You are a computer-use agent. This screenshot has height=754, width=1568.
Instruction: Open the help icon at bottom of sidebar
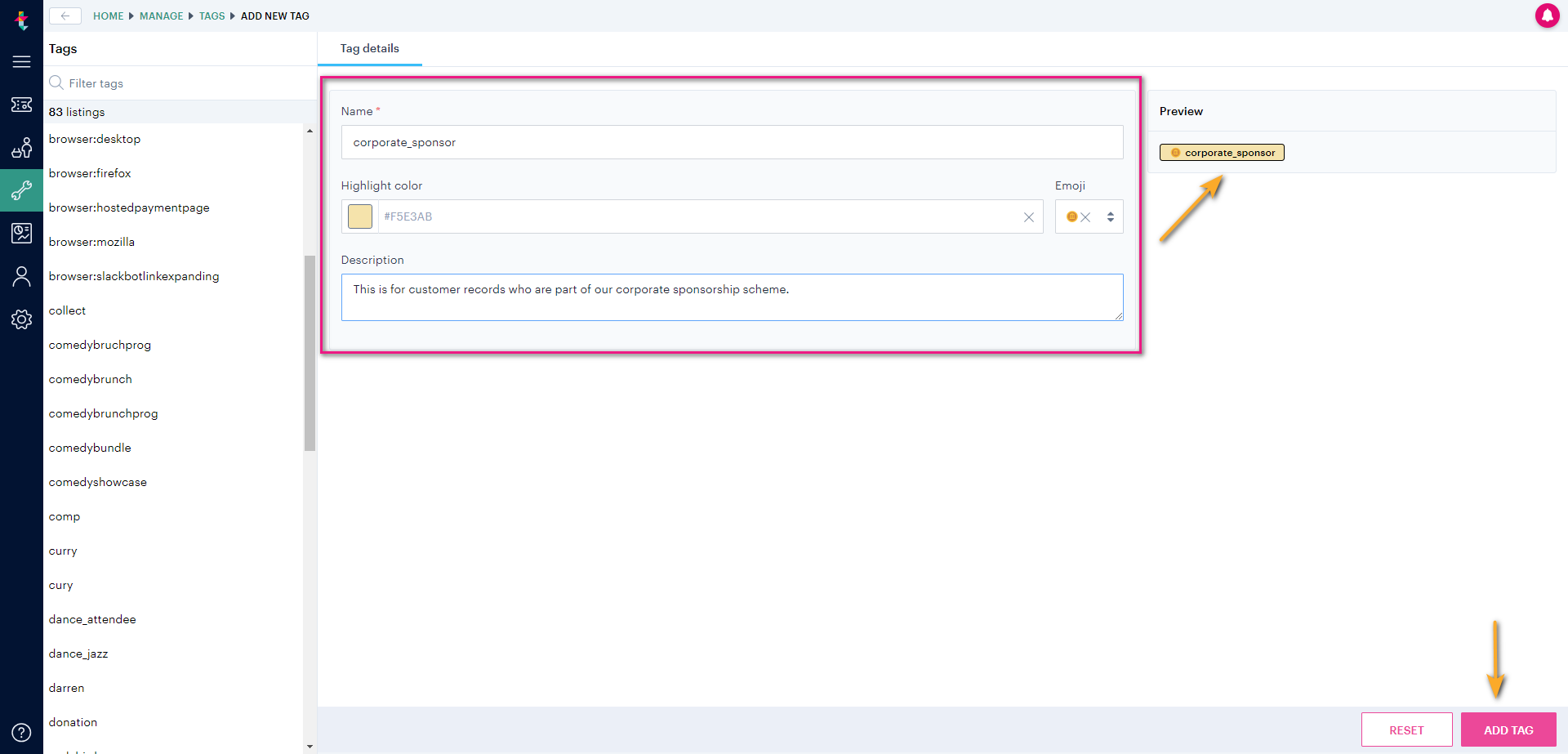(21, 732)
